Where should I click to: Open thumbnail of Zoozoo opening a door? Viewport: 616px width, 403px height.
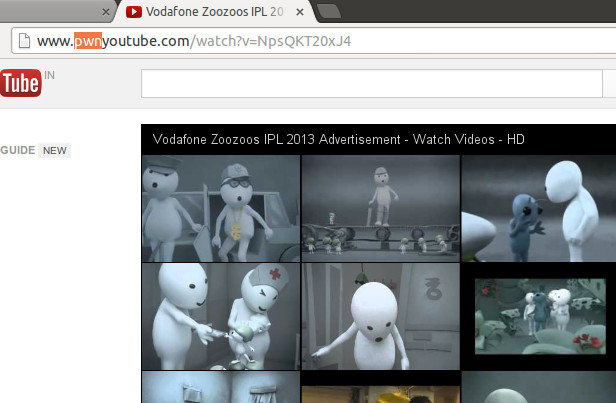[x=381, y=316]
